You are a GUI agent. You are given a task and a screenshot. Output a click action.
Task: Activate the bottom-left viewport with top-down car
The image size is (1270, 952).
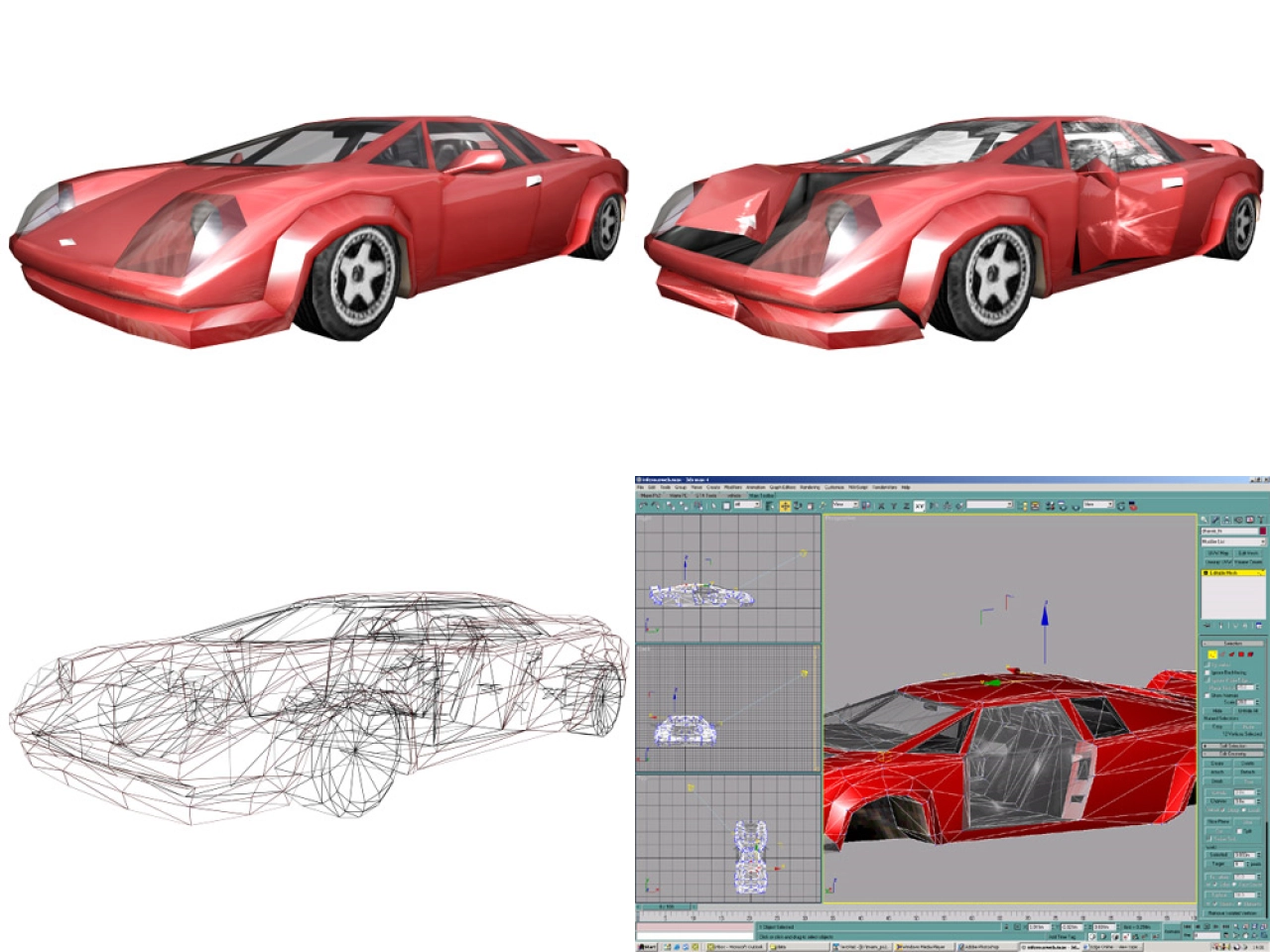tap(728, 838)
